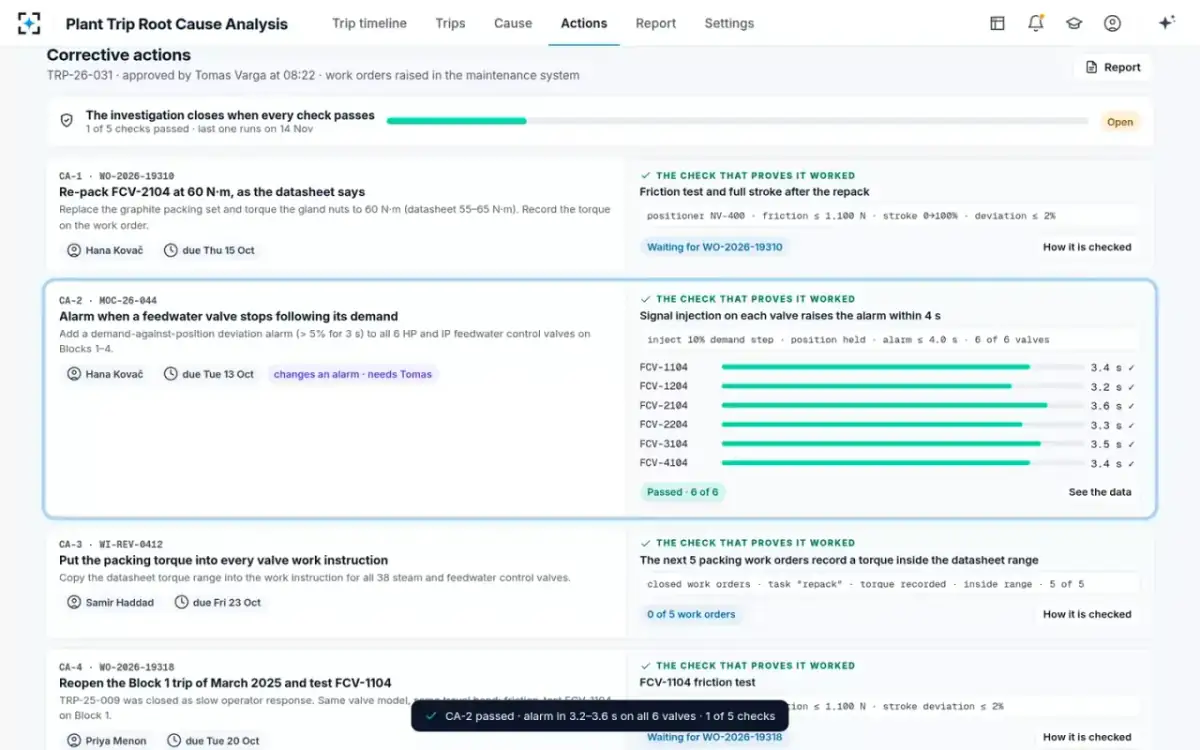Open Re-pack FCV-2104 at 60 N·m title
Viewport: 1200px width, 750px height.
tap(212, 192)
